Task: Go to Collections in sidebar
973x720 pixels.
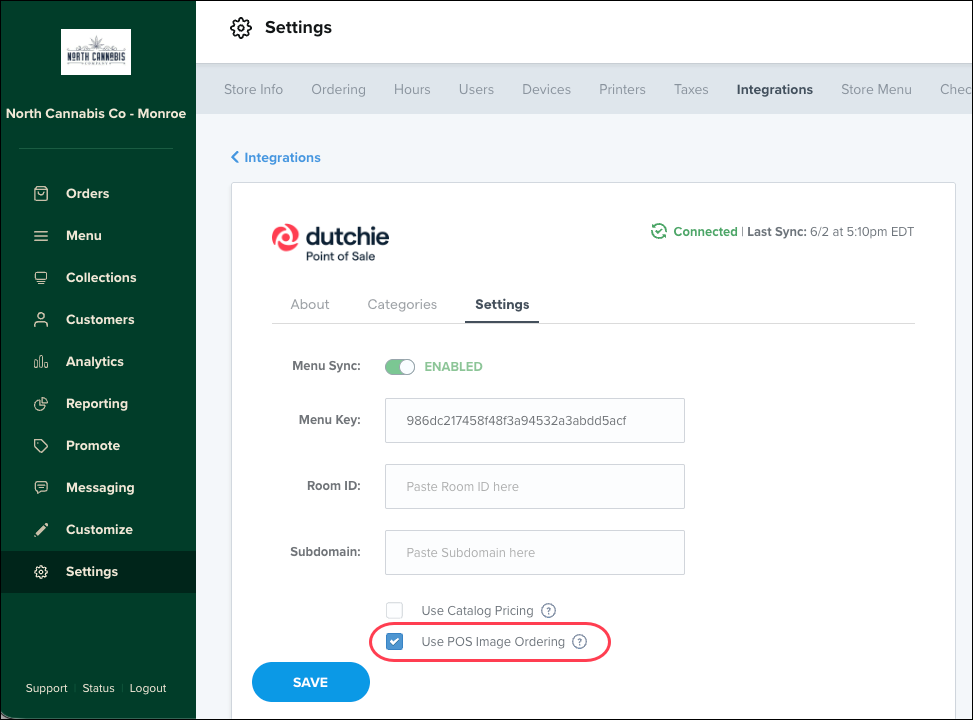Action: point(101,277)
